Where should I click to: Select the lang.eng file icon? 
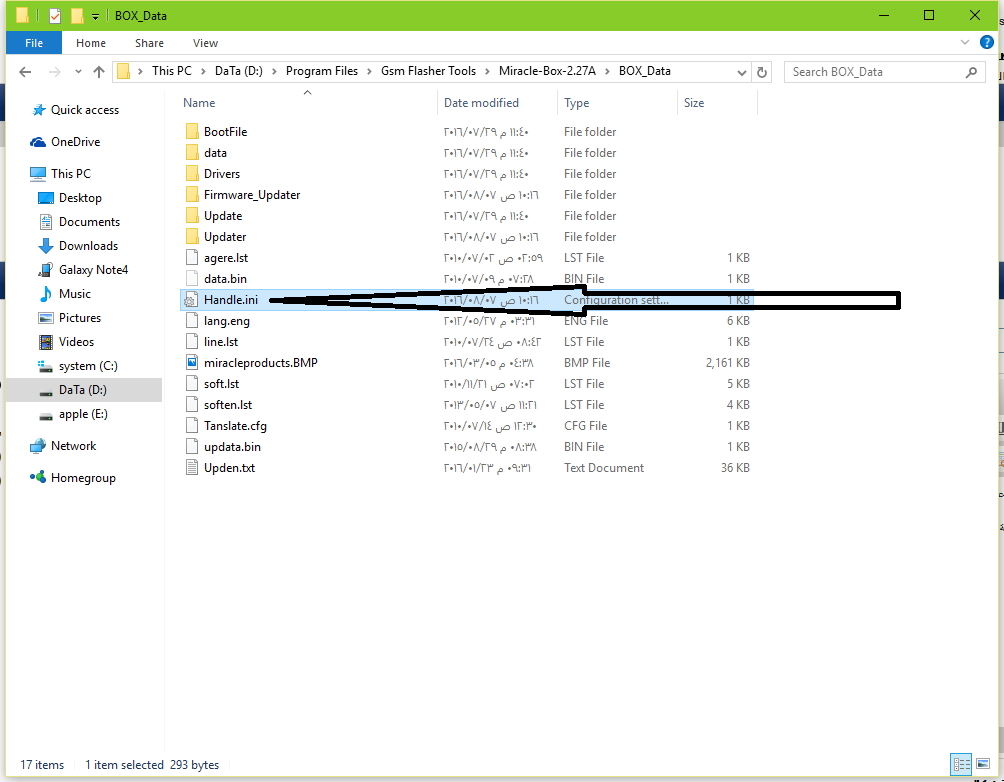pyautogui.click(x=192, y=321)
